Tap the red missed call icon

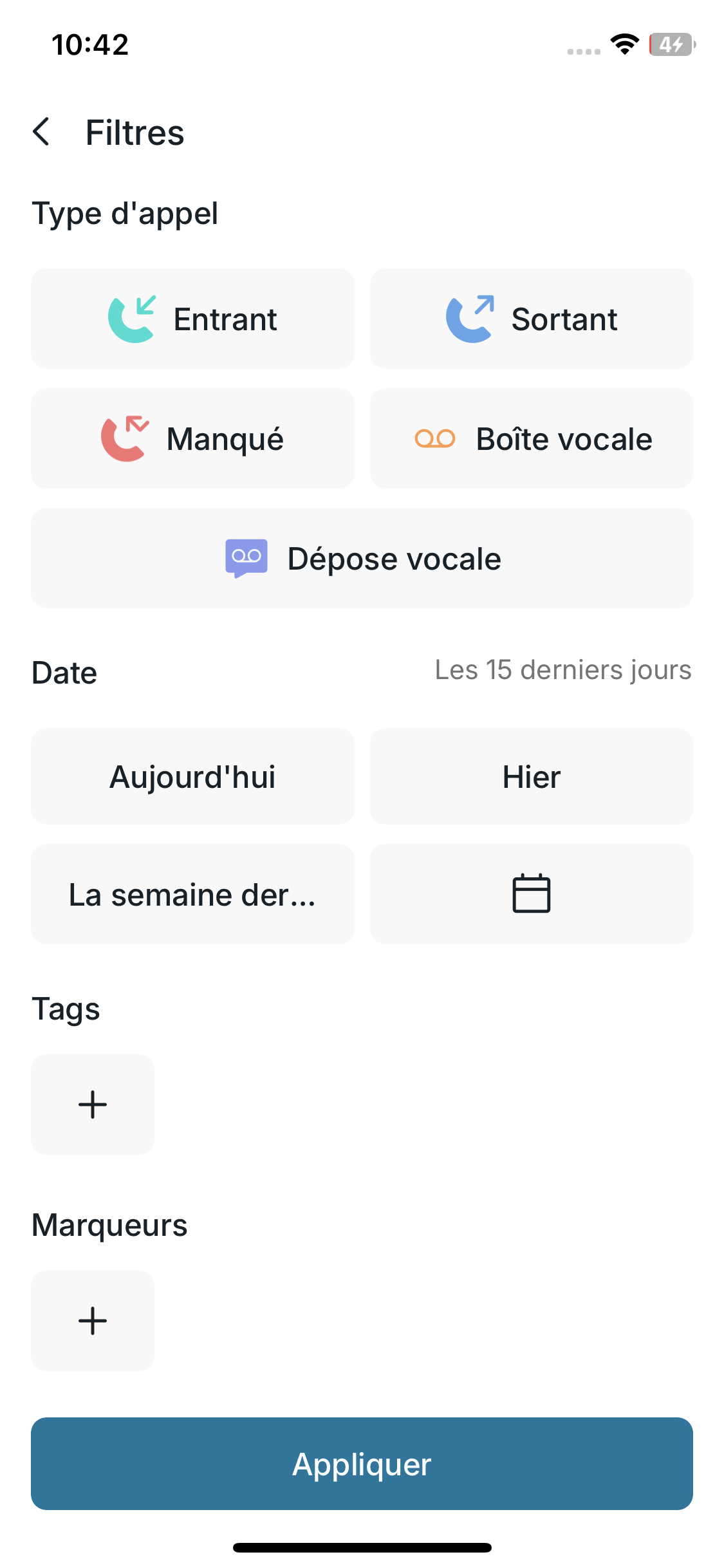coord(125,439)
